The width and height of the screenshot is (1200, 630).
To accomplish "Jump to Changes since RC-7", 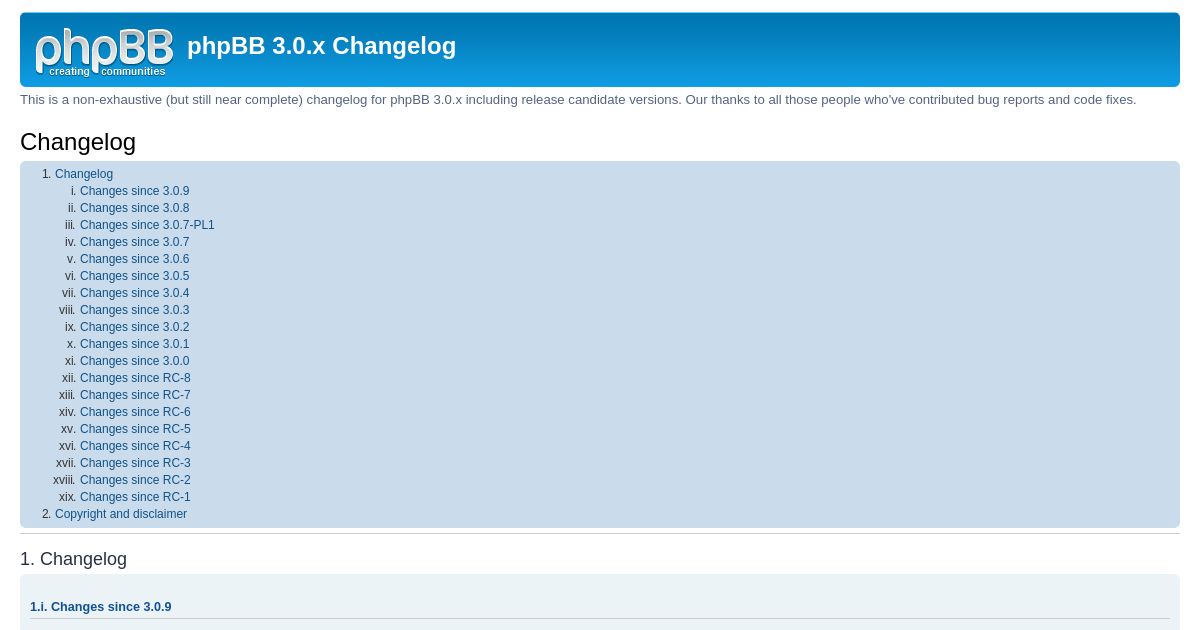I will pyautogui.click(x=135, y=395).
